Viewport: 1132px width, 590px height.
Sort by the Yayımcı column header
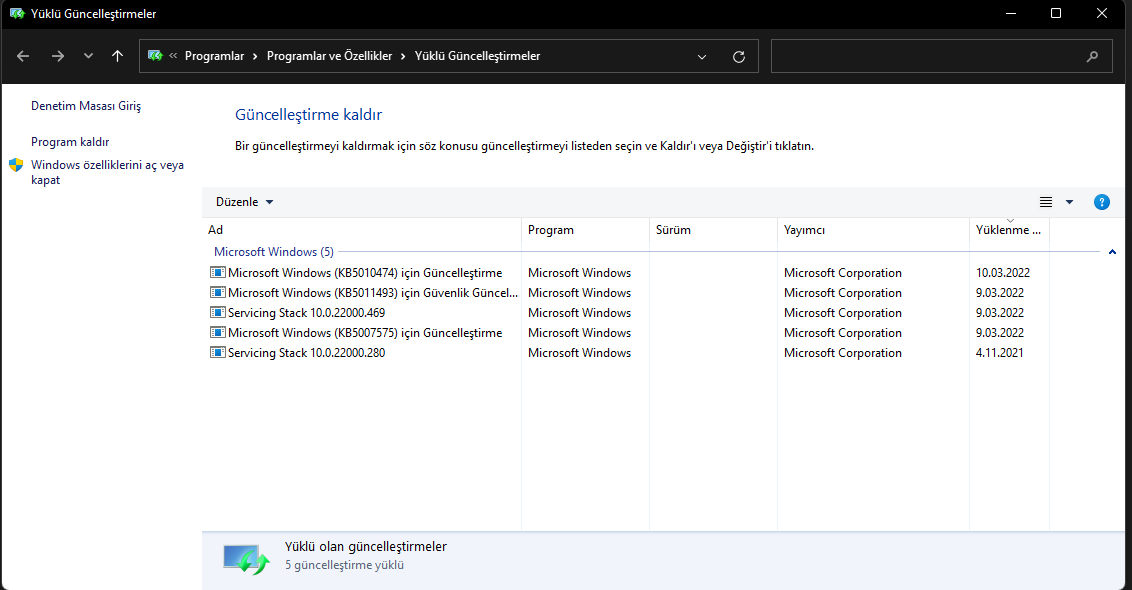point(804,230)
